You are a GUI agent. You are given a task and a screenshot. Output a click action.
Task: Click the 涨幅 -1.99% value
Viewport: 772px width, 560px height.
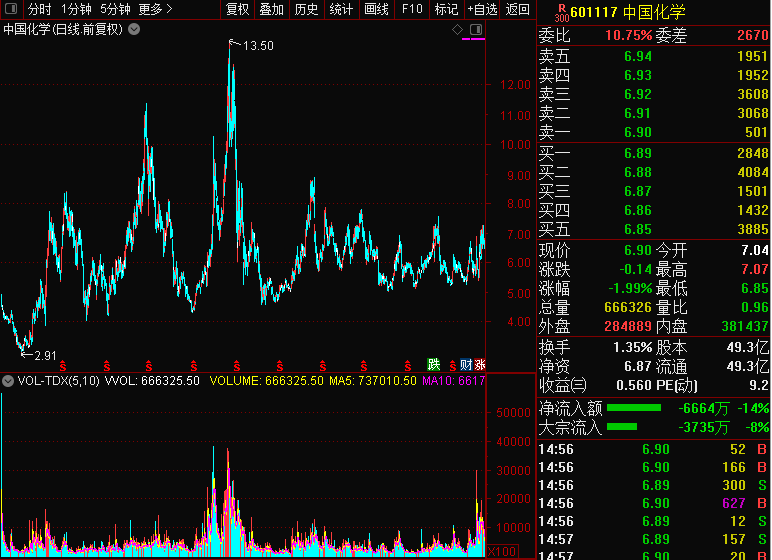tap(630, 288)
